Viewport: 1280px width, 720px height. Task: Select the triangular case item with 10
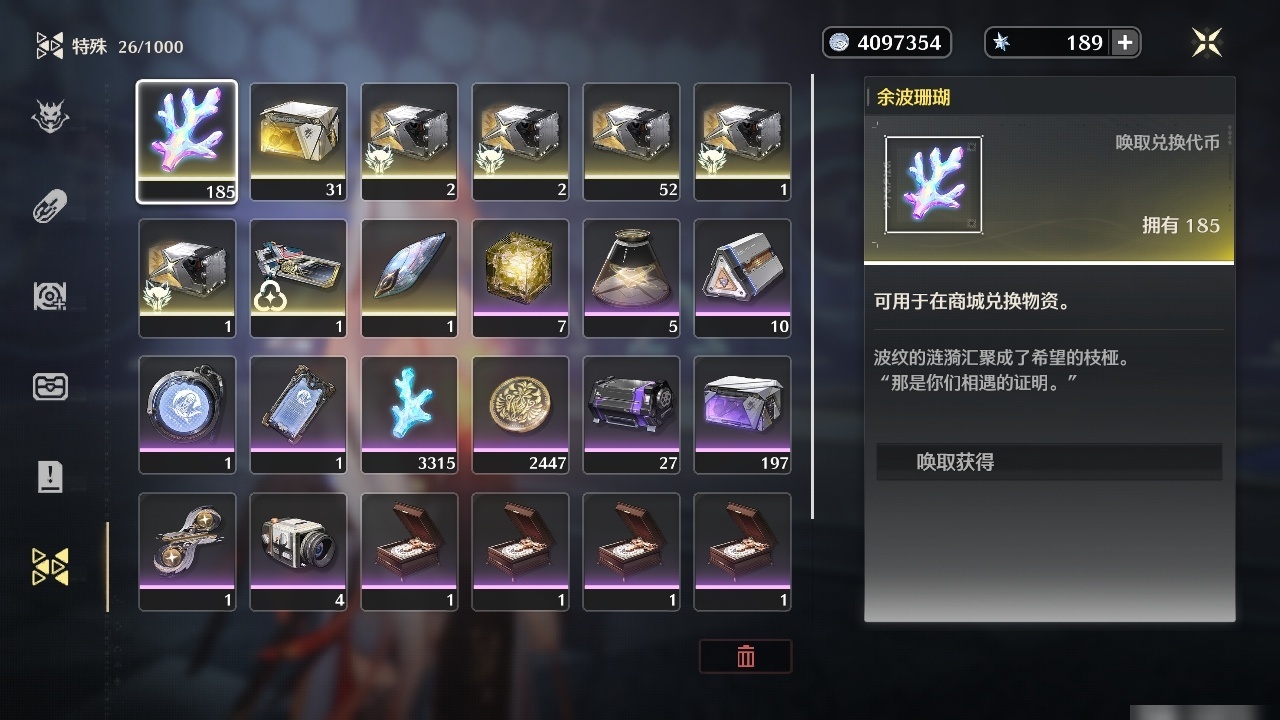742,278
